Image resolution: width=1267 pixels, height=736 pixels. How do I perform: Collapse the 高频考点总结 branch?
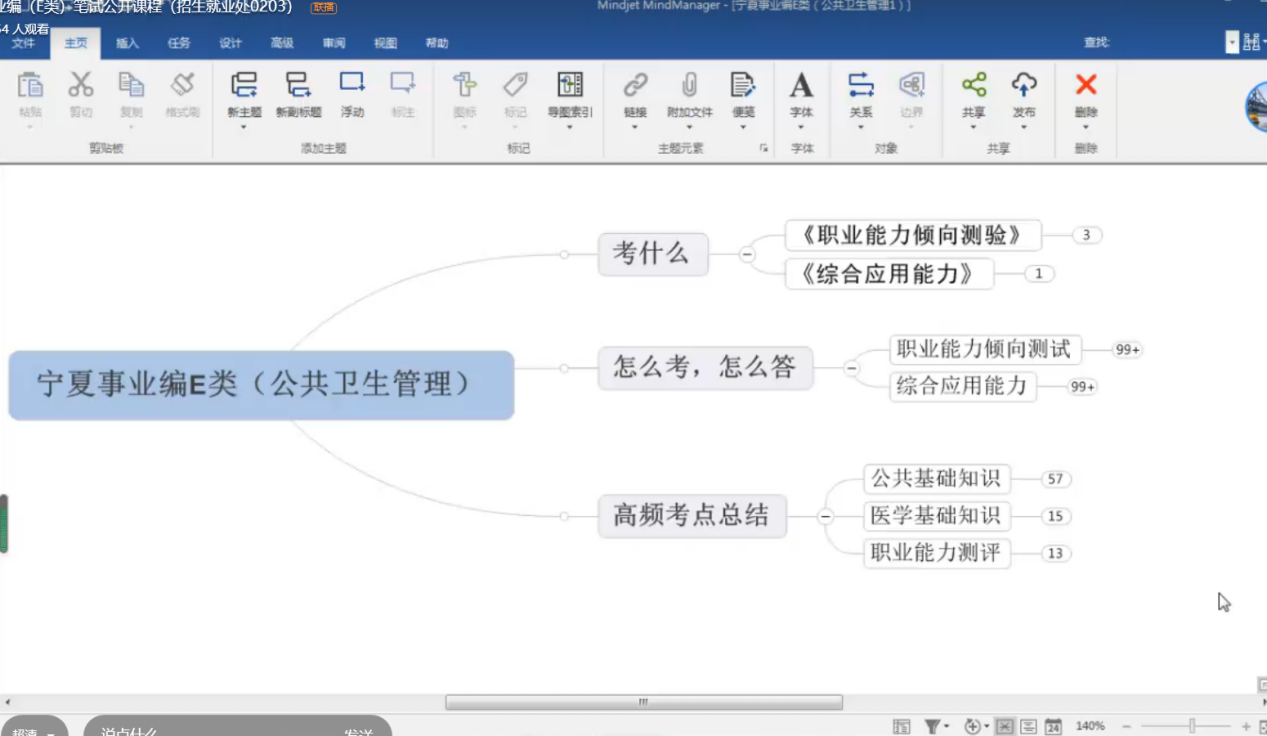click(x=825, y=517)
